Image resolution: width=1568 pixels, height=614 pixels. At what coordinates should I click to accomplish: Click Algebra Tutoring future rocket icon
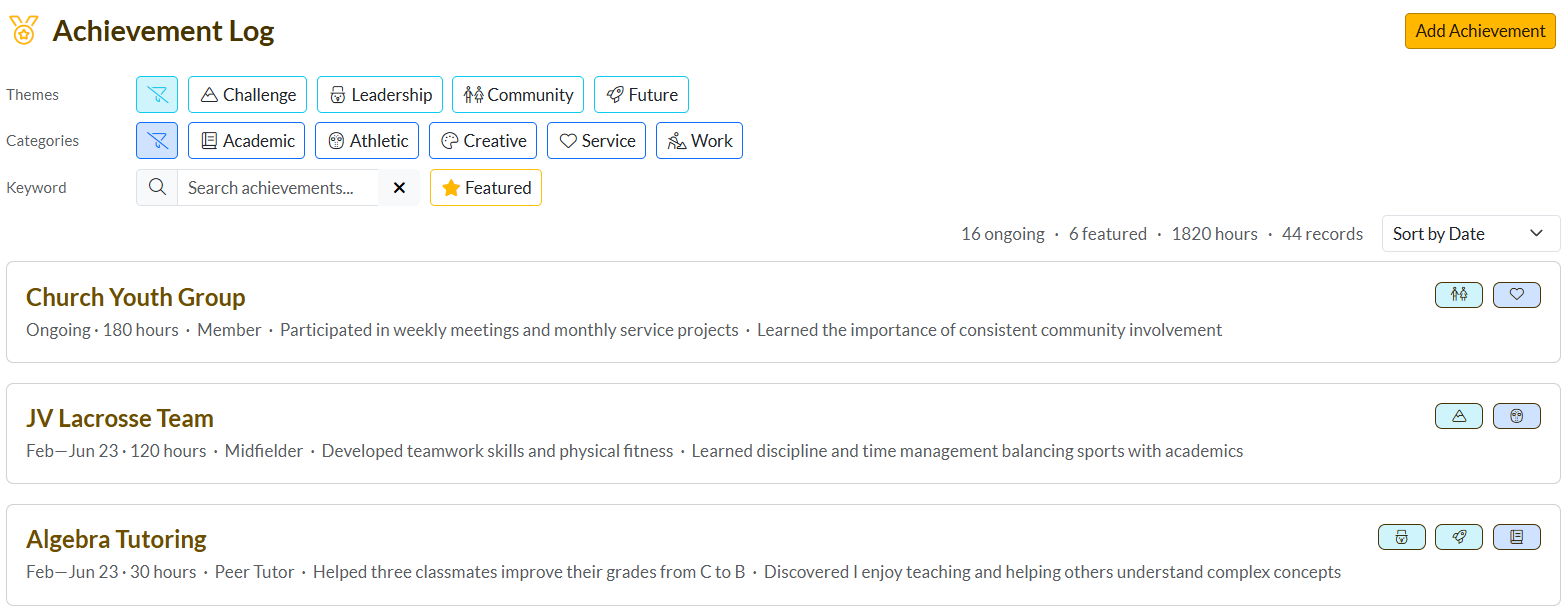pos(1459,537)
